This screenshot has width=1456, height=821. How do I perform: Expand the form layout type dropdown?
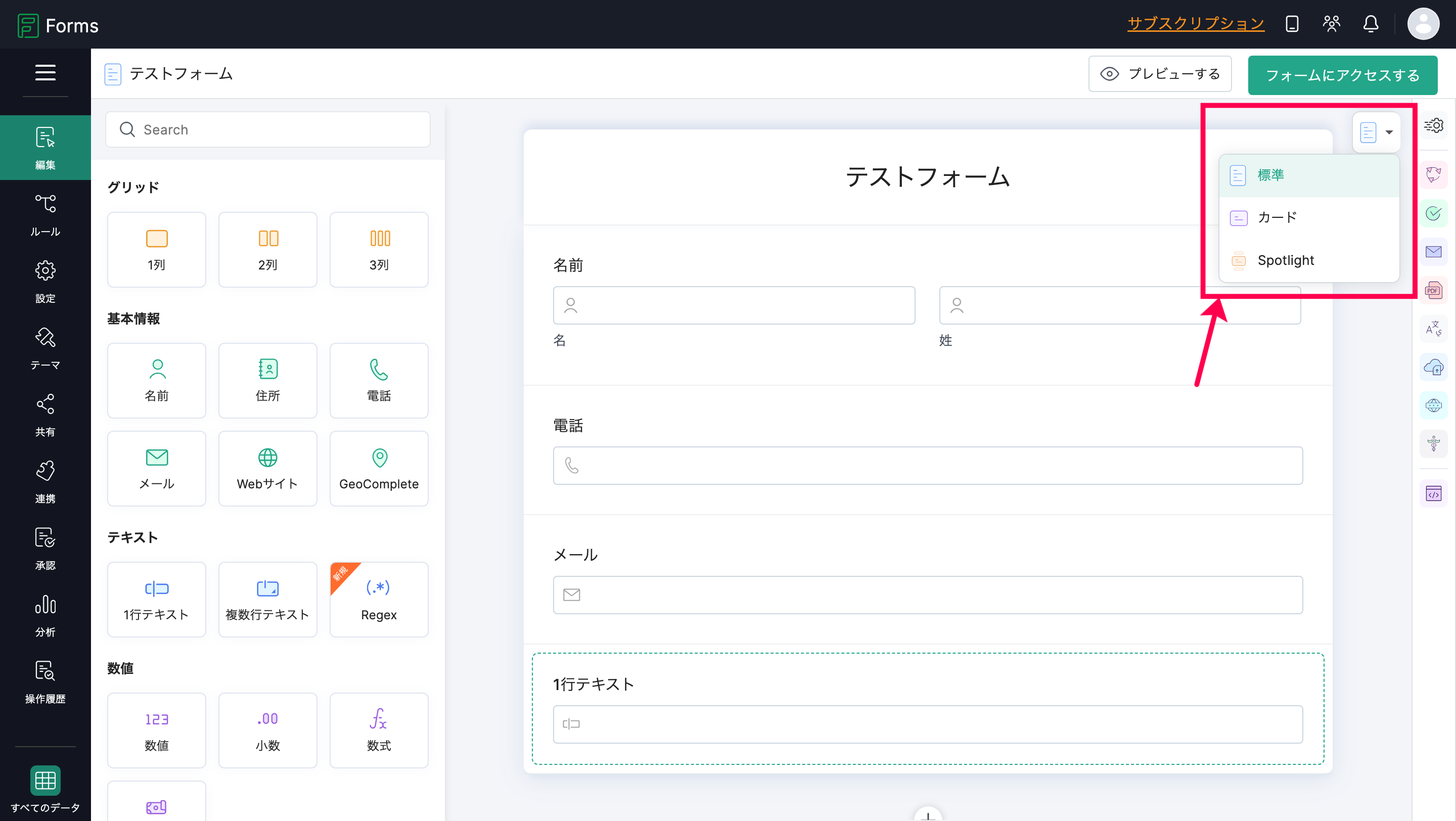pyautogui.click(x=1376, y=132)
